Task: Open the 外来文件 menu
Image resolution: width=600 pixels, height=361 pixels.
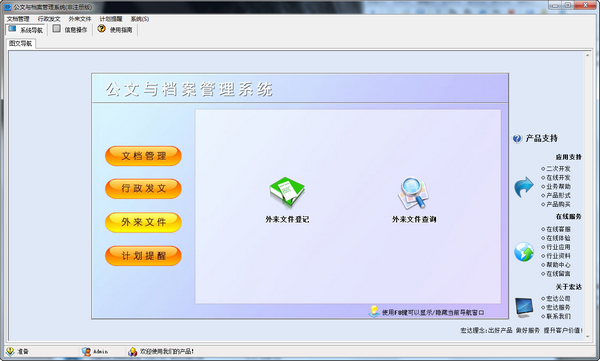Action: click(80, 19)
